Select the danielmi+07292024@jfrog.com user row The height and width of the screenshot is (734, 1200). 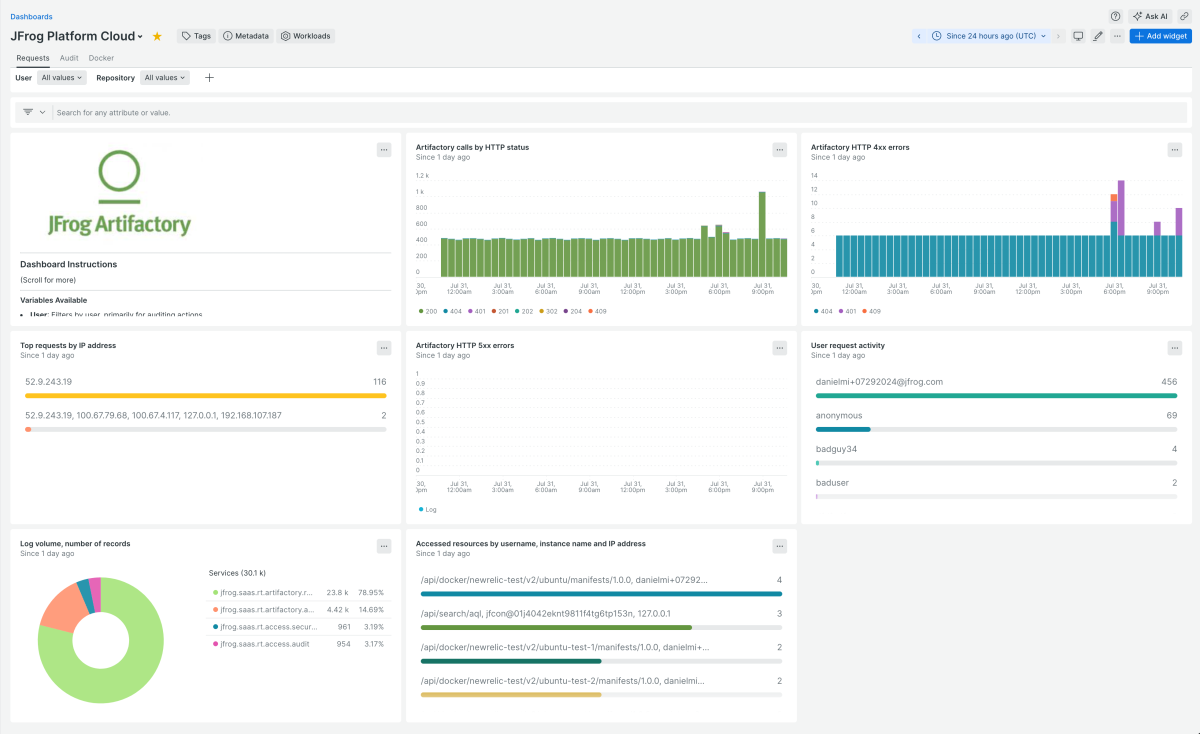click(996, 387)
